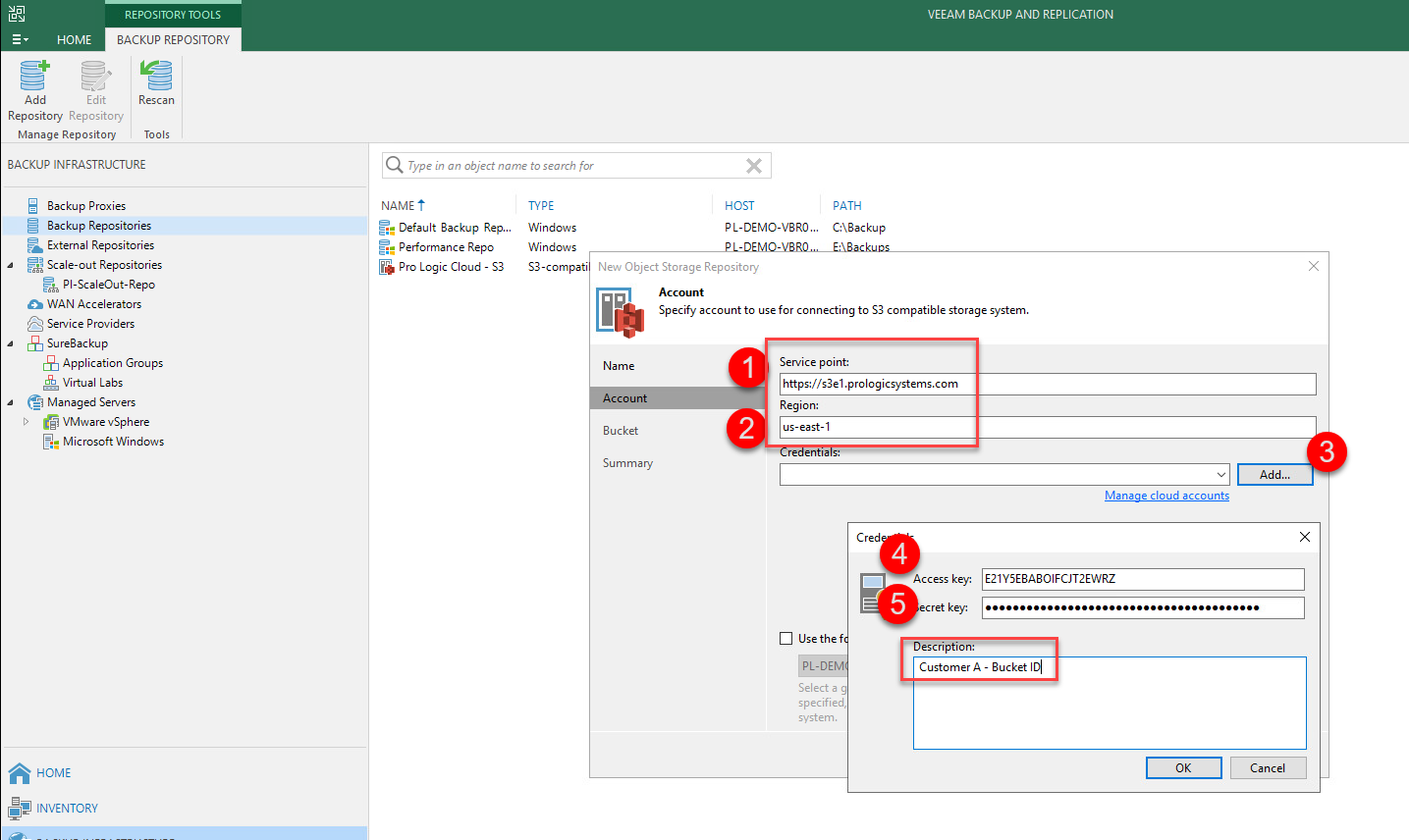The width and height of the screenshot is (1409, 840).
Task: Clear the search box with X icon
Action: click(x=754, y=166)
